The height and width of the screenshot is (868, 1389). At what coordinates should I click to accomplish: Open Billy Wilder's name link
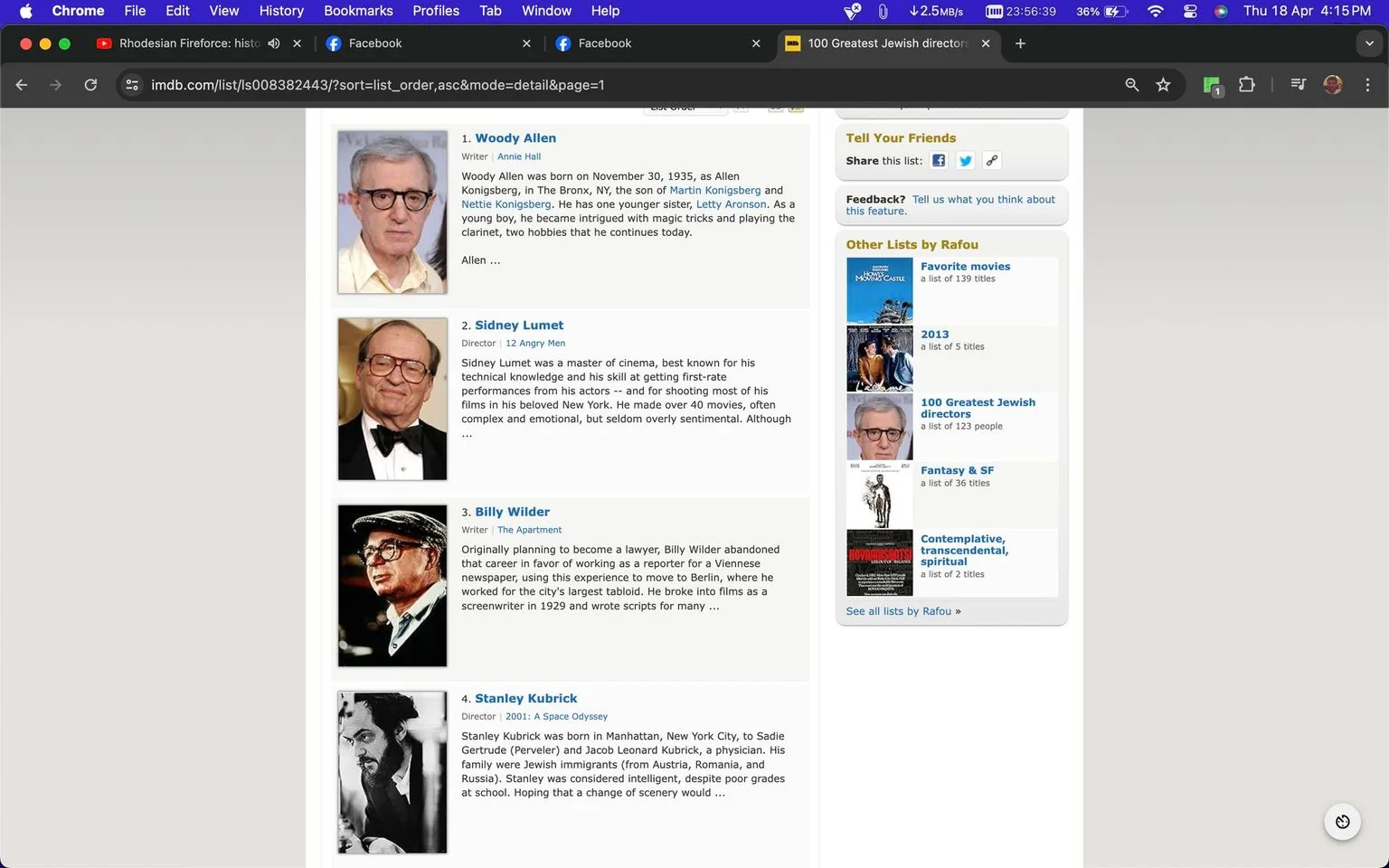coord(512,512)
